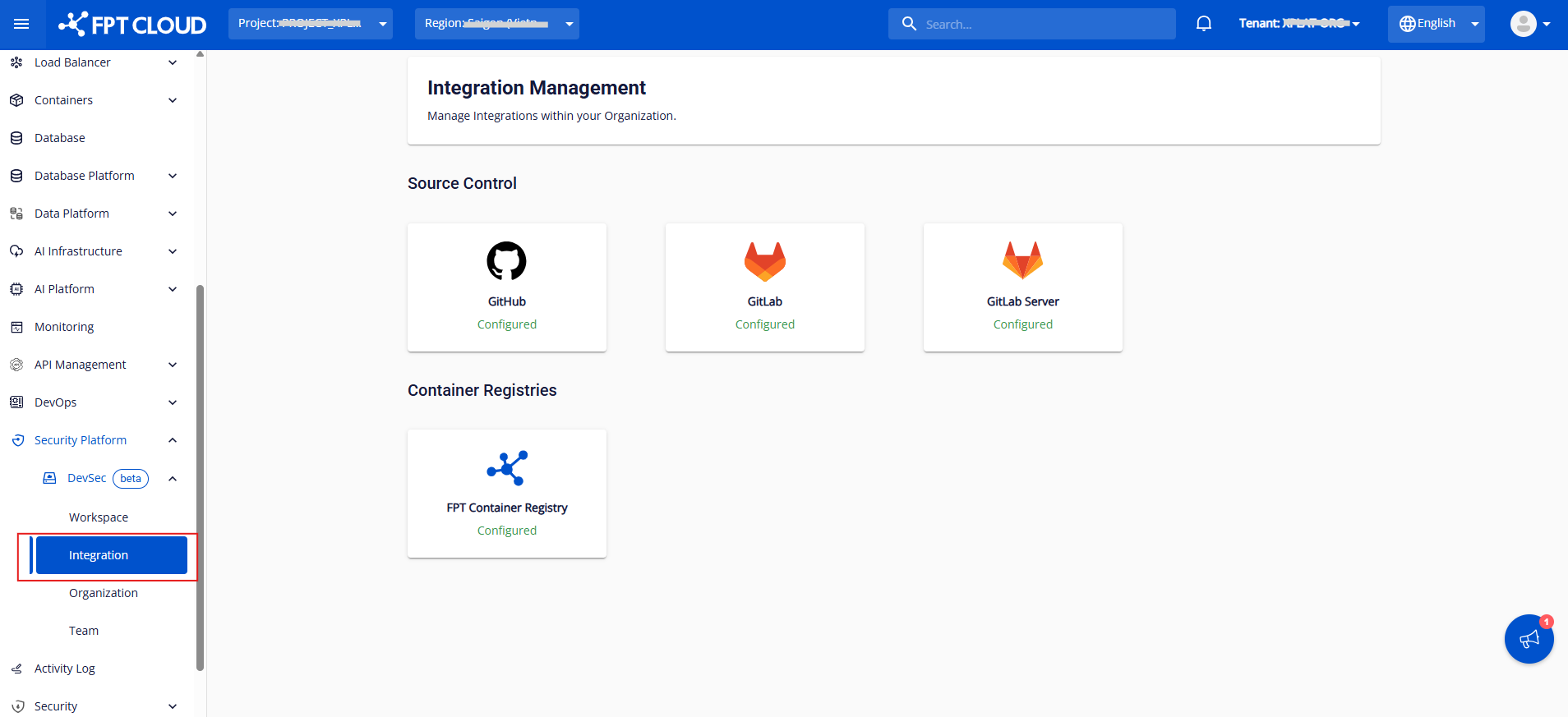Viewport: 1568px width, 717px height.
Task: Click the Data Platform sidebar icon
Action: (16, 214)
